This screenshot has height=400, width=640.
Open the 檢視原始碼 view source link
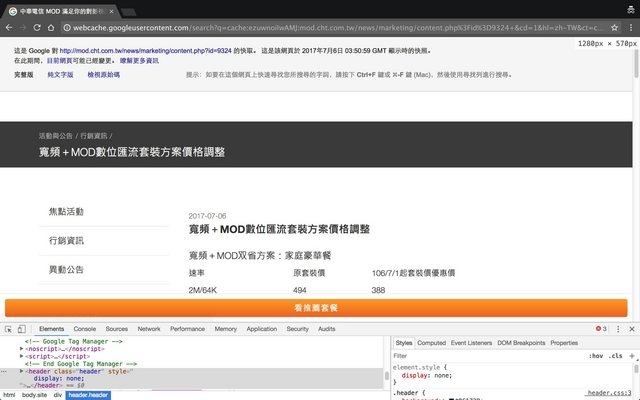(x=104, y=75)
